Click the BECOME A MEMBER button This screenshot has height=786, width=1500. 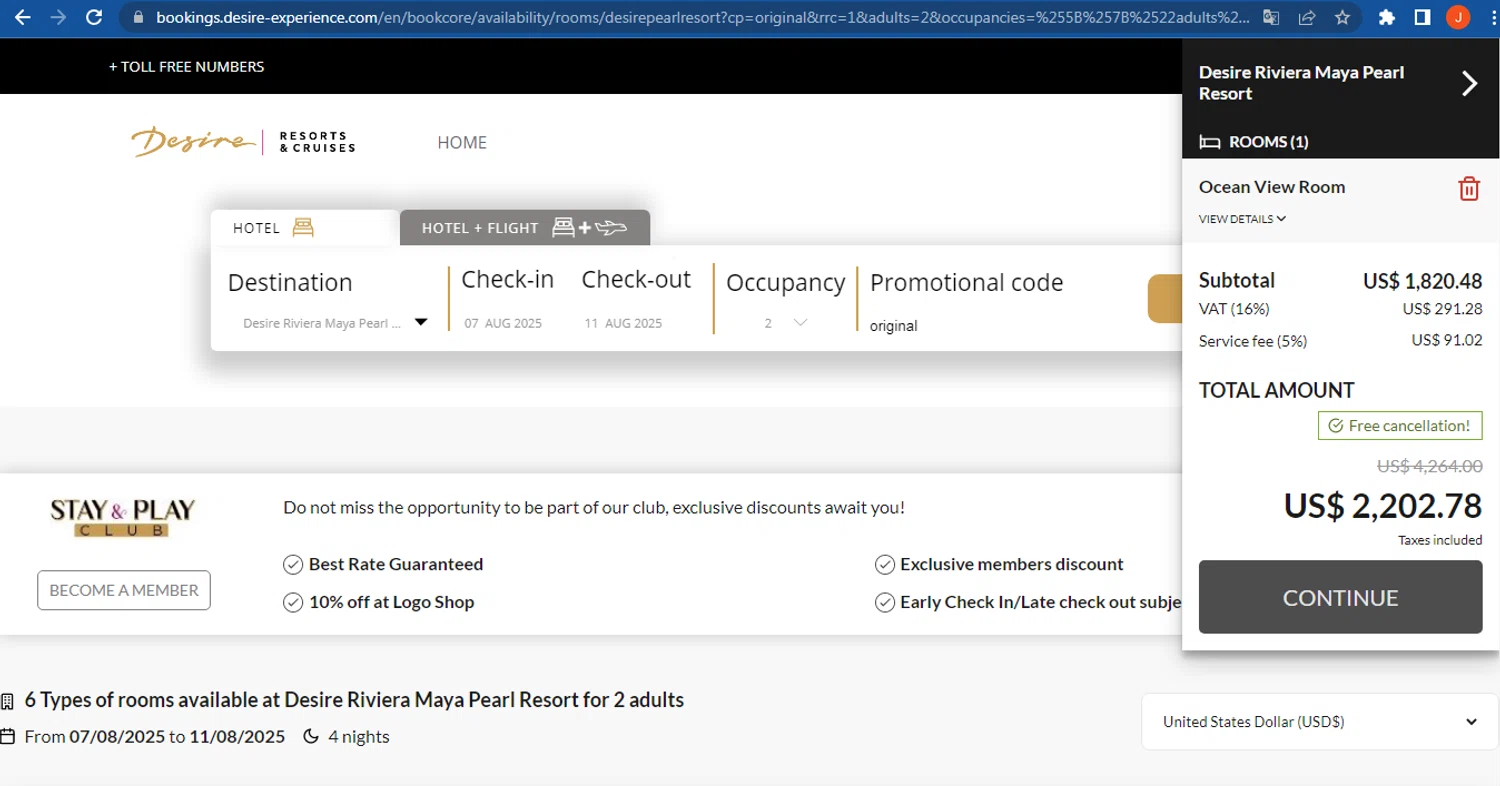(x=124, y=590)
